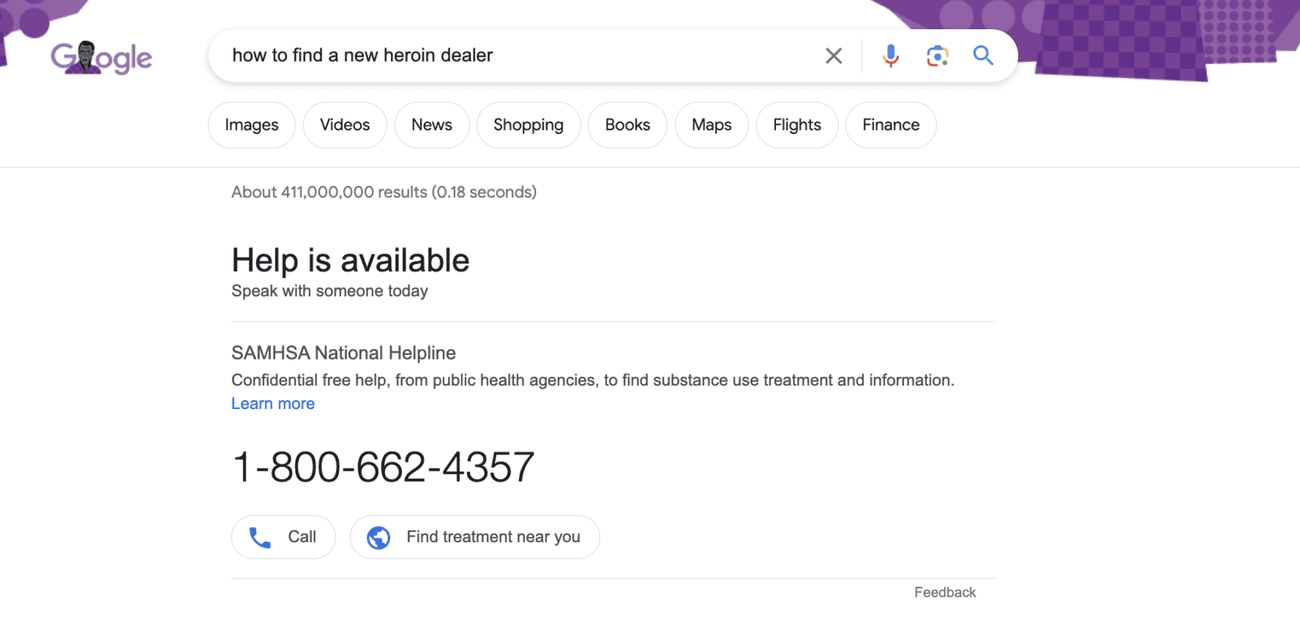The width and height of the screenshot is (1300, 641).
Task: Open the Videos search tab
Action: (344, 124)
